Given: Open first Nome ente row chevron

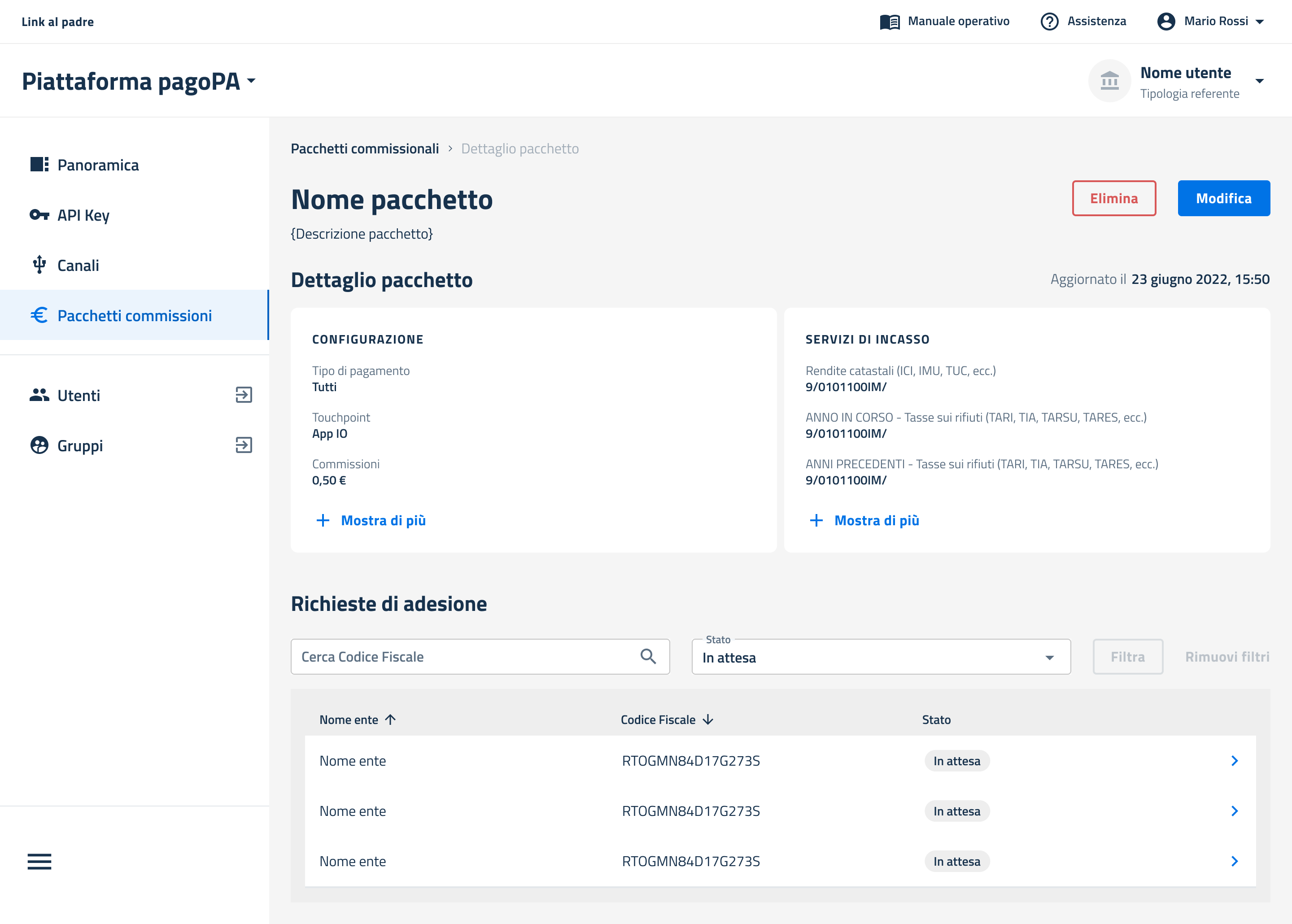Looking at the screenshot, I should (x=1234, y=761).
